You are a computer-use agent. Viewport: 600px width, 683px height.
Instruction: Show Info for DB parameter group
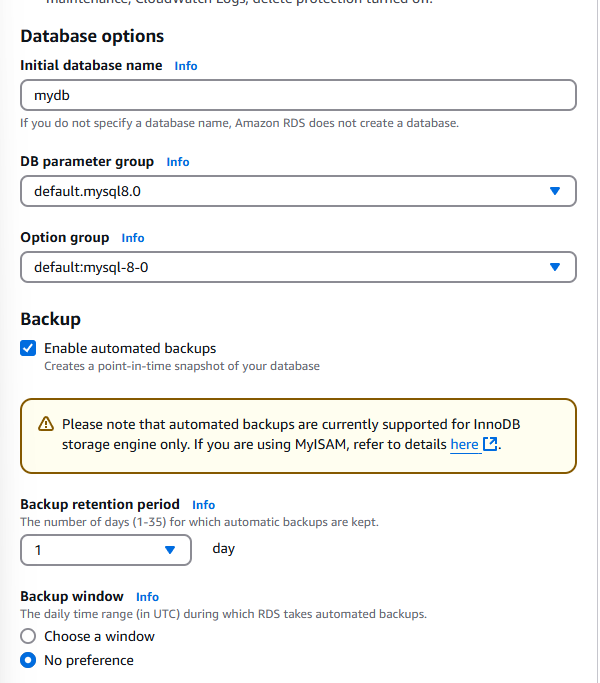coord(178,161)
